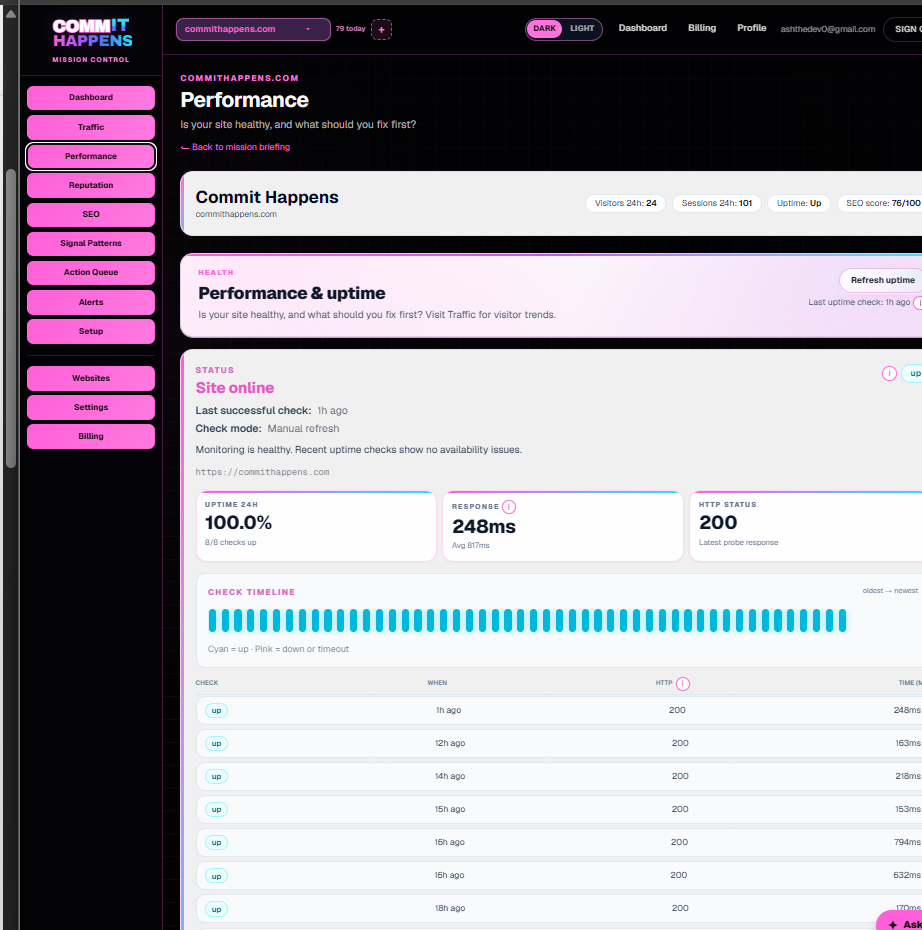Click the CHECK column header
The height and width of the screenshot is (930, 922).
pos(207,683)
